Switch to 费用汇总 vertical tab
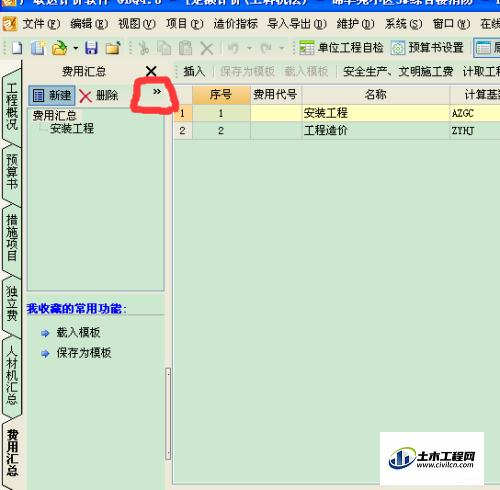The image size is (500, 490). pyautogui.click(x=12, y=452)
